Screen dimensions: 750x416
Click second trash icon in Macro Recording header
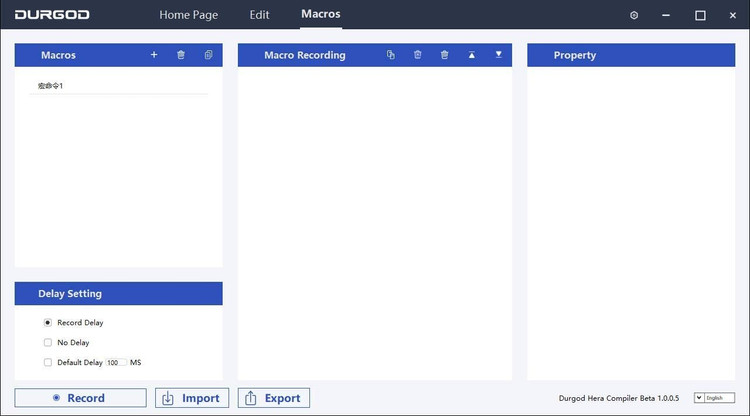click(444, 55)
